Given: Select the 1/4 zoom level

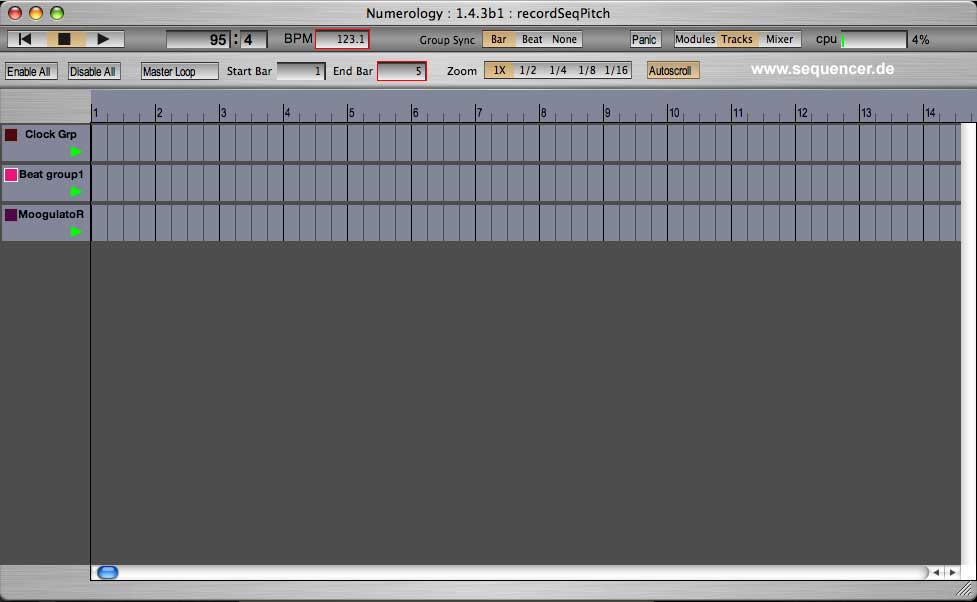Looking at the screenshot, I should point(558,70).
